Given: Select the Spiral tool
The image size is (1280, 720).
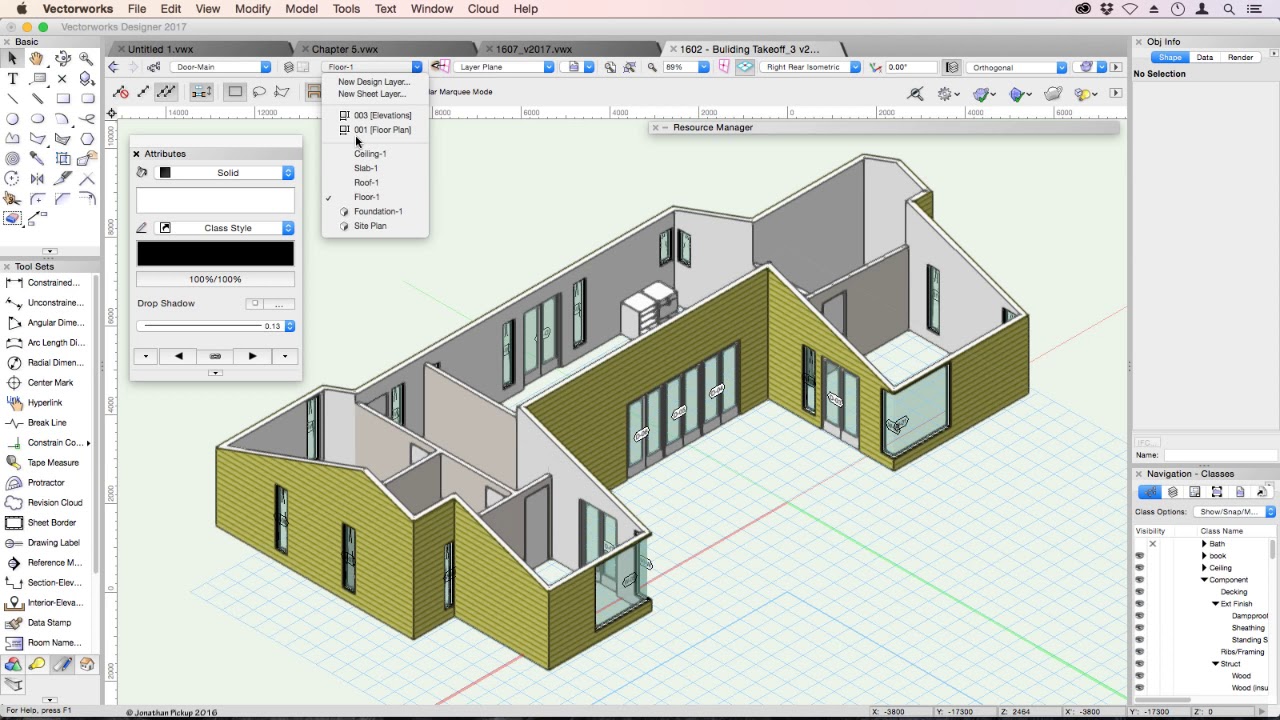Looking at the screenshot, I should [x=12, y=159].
